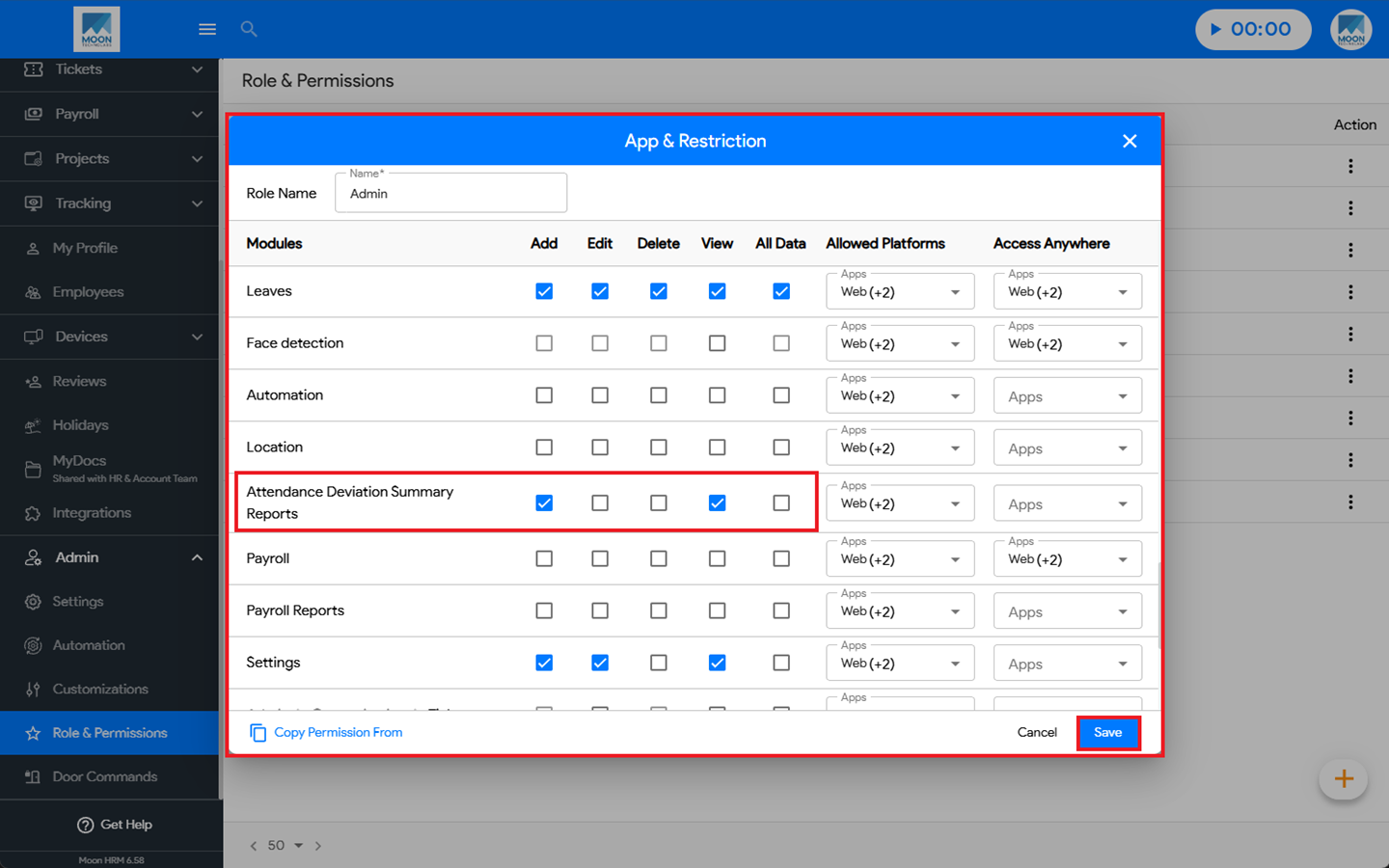This screenshot has width=1389, height=868.
Task: Open Payroll Access Anywhere dropdown
Action: pos(1068,559)
